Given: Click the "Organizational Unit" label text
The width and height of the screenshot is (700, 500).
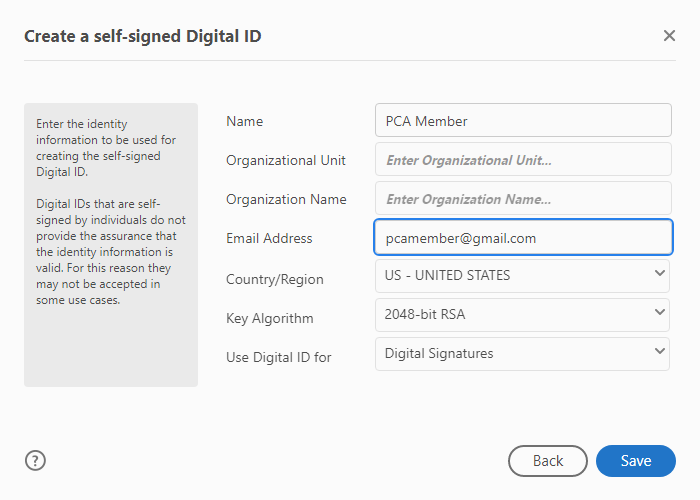Looking at the screenshot, I should (286, 160).
